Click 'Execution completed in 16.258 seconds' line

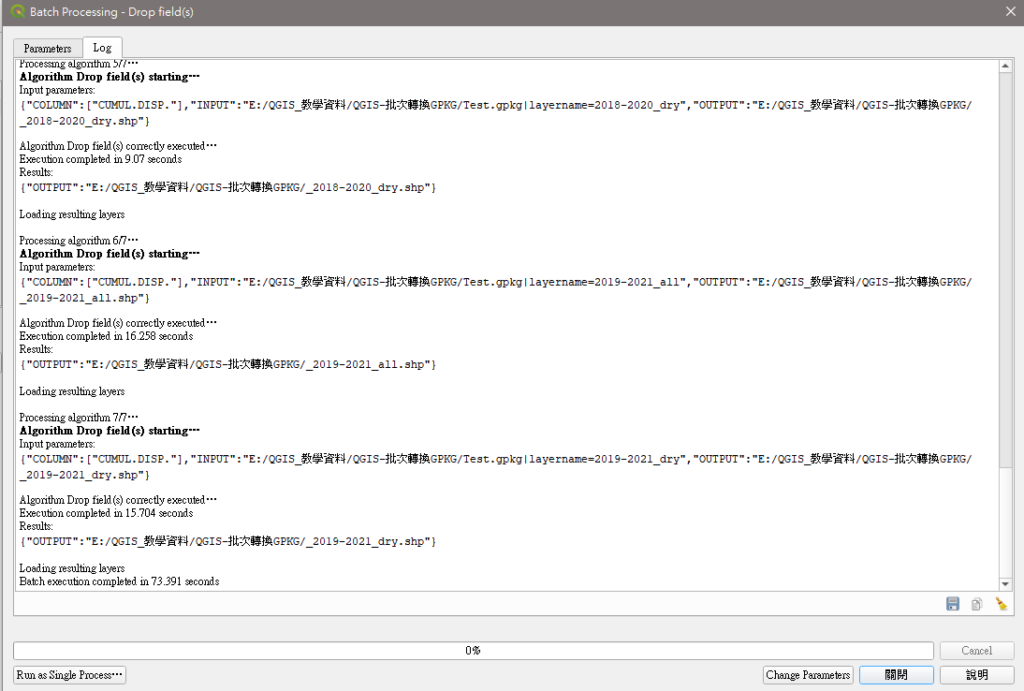pyautogui.click(x=106, y=336)
